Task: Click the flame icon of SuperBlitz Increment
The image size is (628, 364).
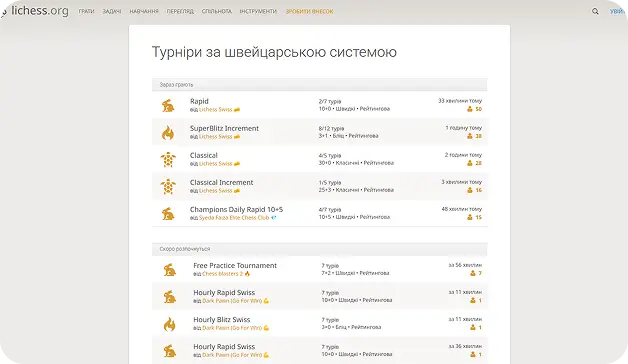Action: 168,133
